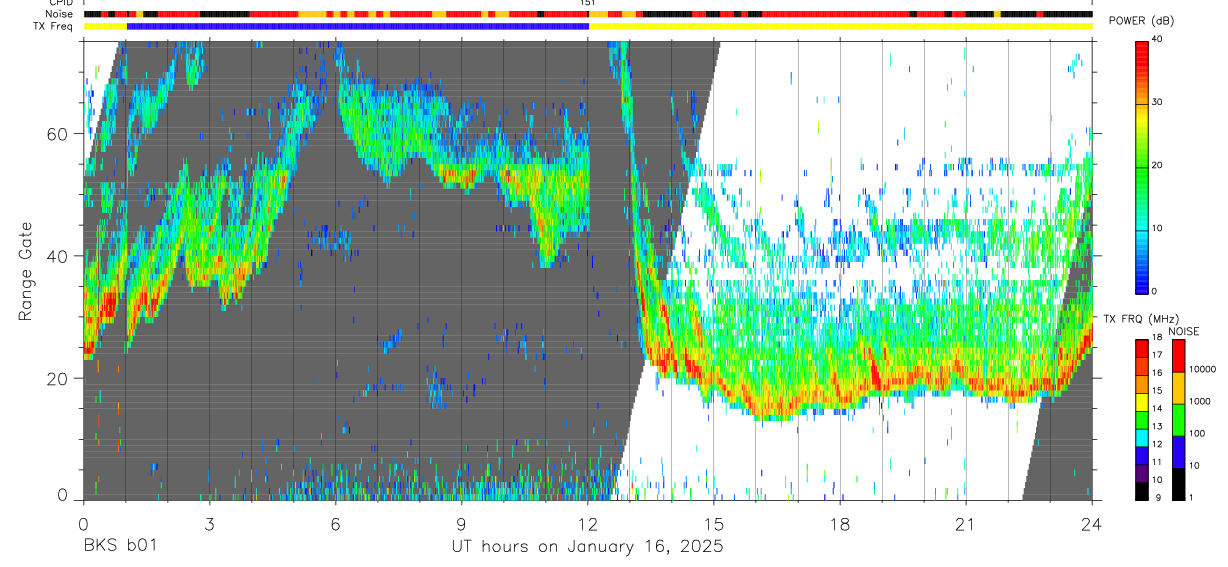This screenshot has width=1228, height=567.
Task: Pick the yellow block of the NOISE colorbar
Action: pos(1179,388)
